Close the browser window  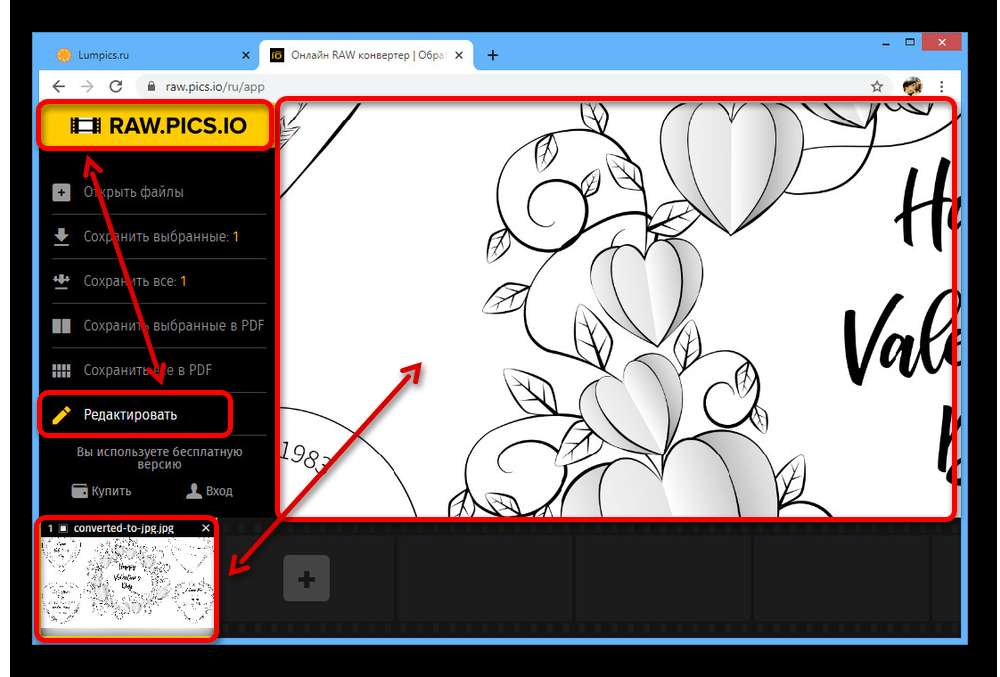(942, 43)
